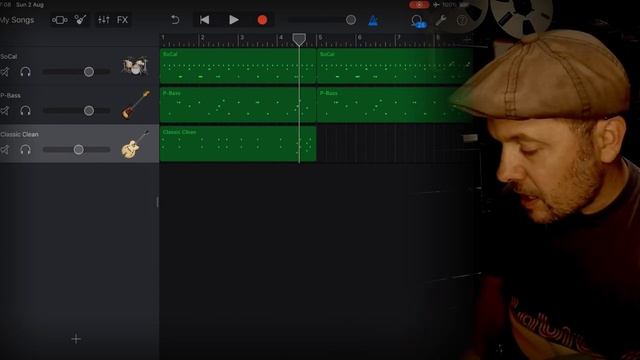Select the P-Bass guitar icon
This screenshot has height=360, width=640.
click(136, 105)
